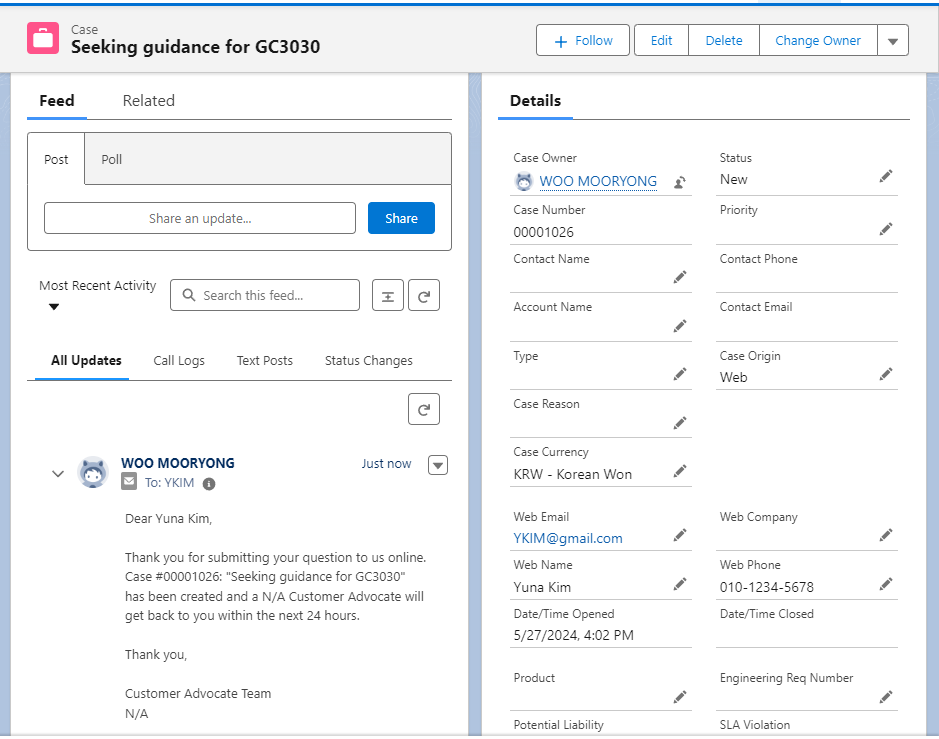Refresh the feed using the search-row refresh icon
Image resolution: width=939 pixels, height=739 pixels.
point(424,295)
